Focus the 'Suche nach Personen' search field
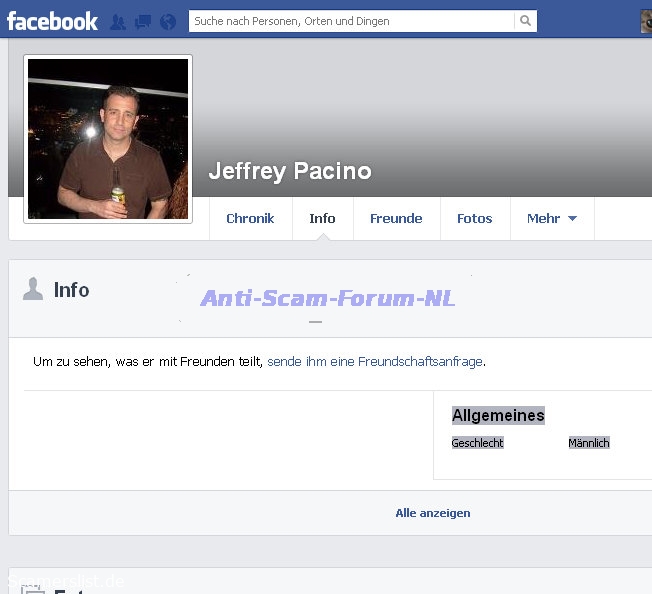Image resolution: width=652 pixels, height=594 pixels. [351, 21]
